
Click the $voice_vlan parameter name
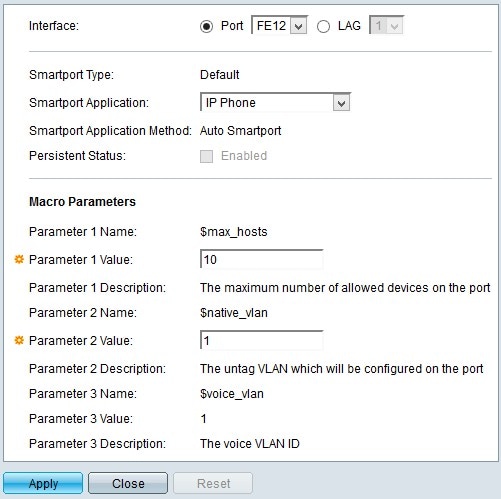tap(232, 394)
